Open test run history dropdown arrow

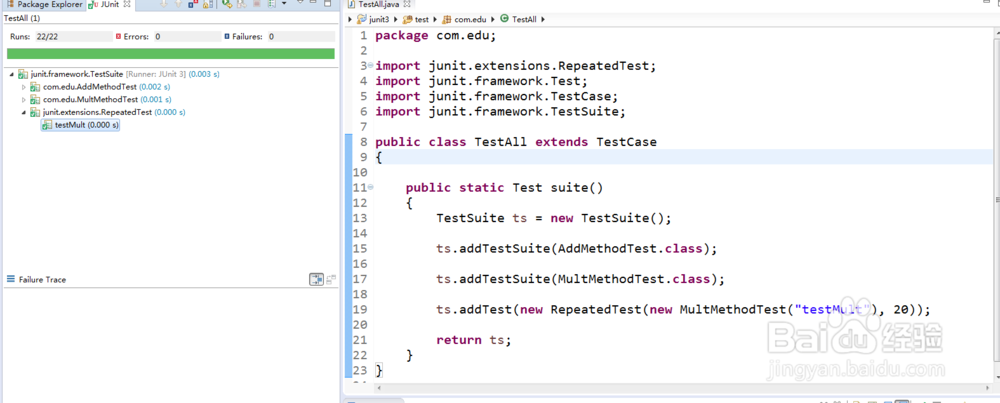284,3
